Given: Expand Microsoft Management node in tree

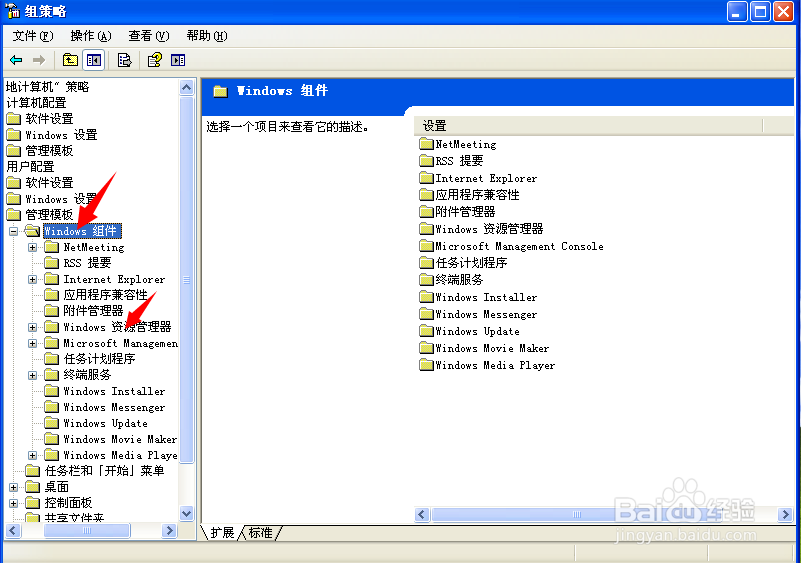Looking at the screenshot, I should point(32,343).
